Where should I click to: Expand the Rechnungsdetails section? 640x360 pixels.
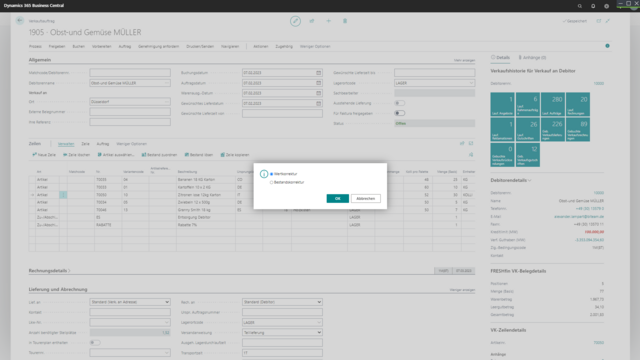(49, 271)
